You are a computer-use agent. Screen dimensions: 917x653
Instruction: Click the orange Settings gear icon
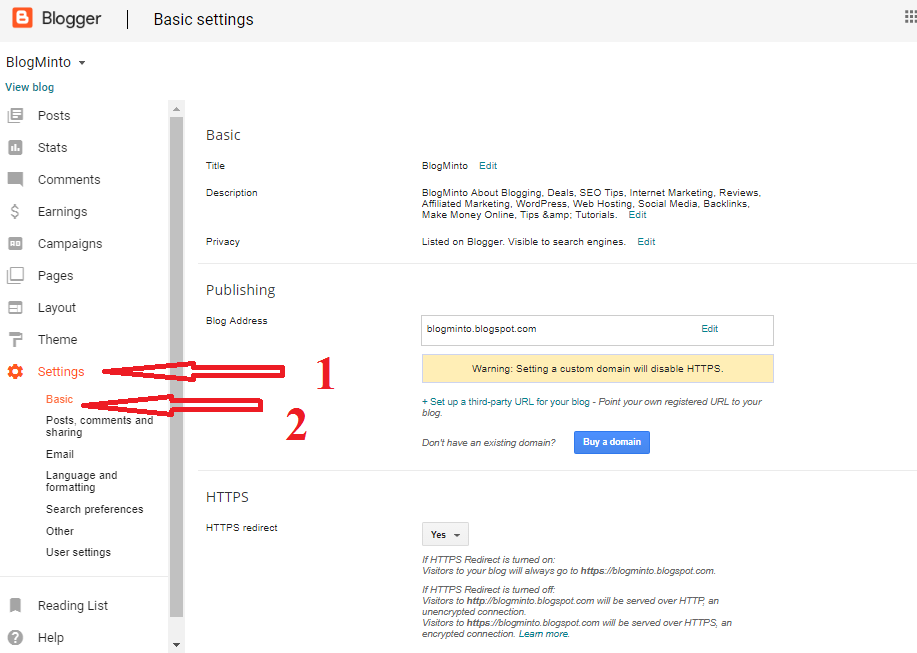click(x=15, y=371)
